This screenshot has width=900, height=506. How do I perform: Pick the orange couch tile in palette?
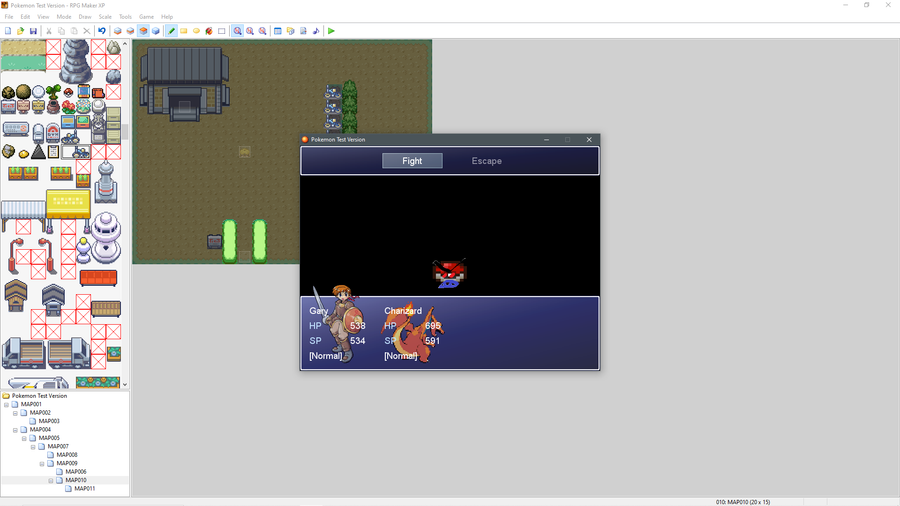pyautogui.click(x=98, y=278)
